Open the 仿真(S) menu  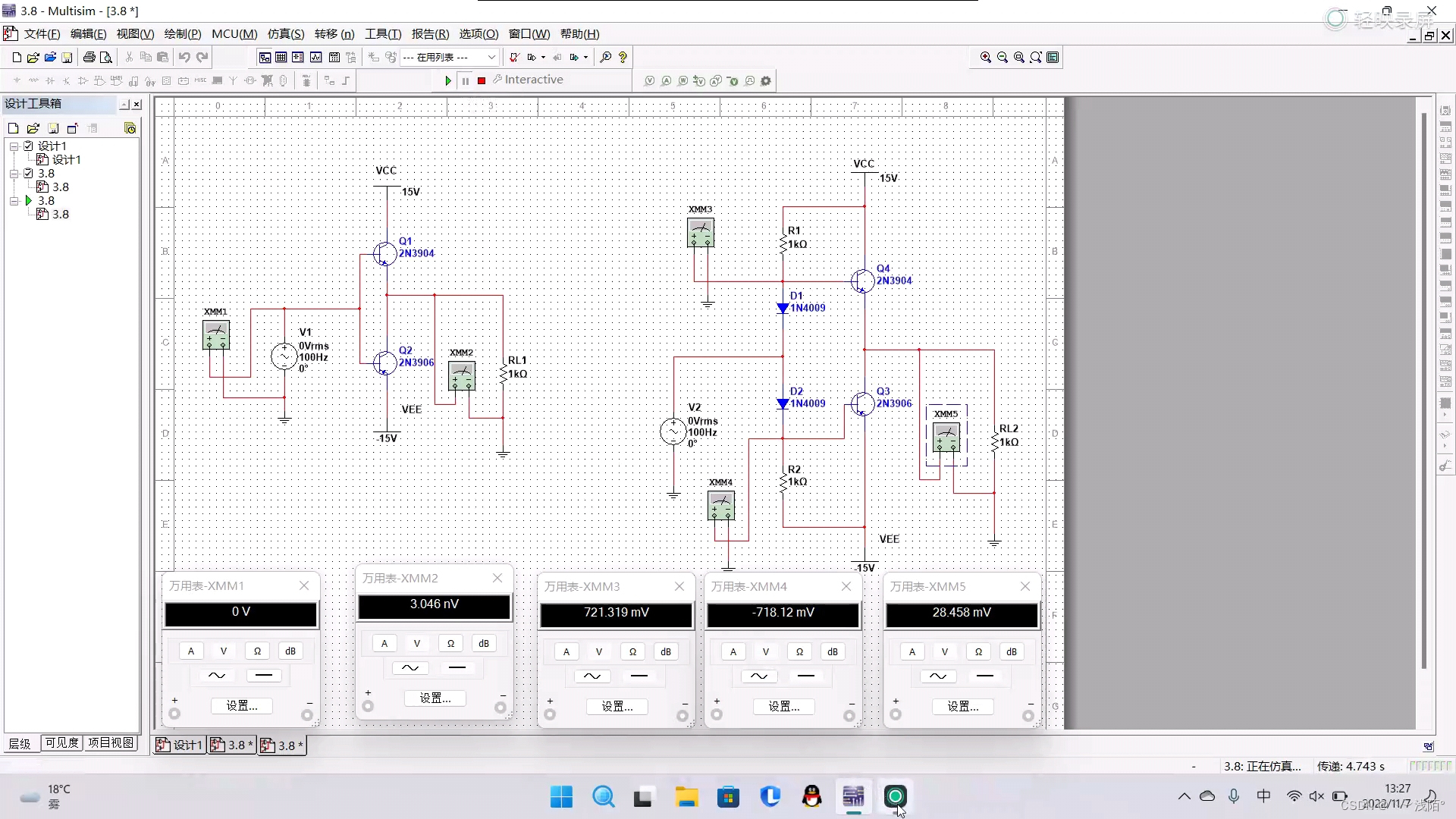pos(285,34)
